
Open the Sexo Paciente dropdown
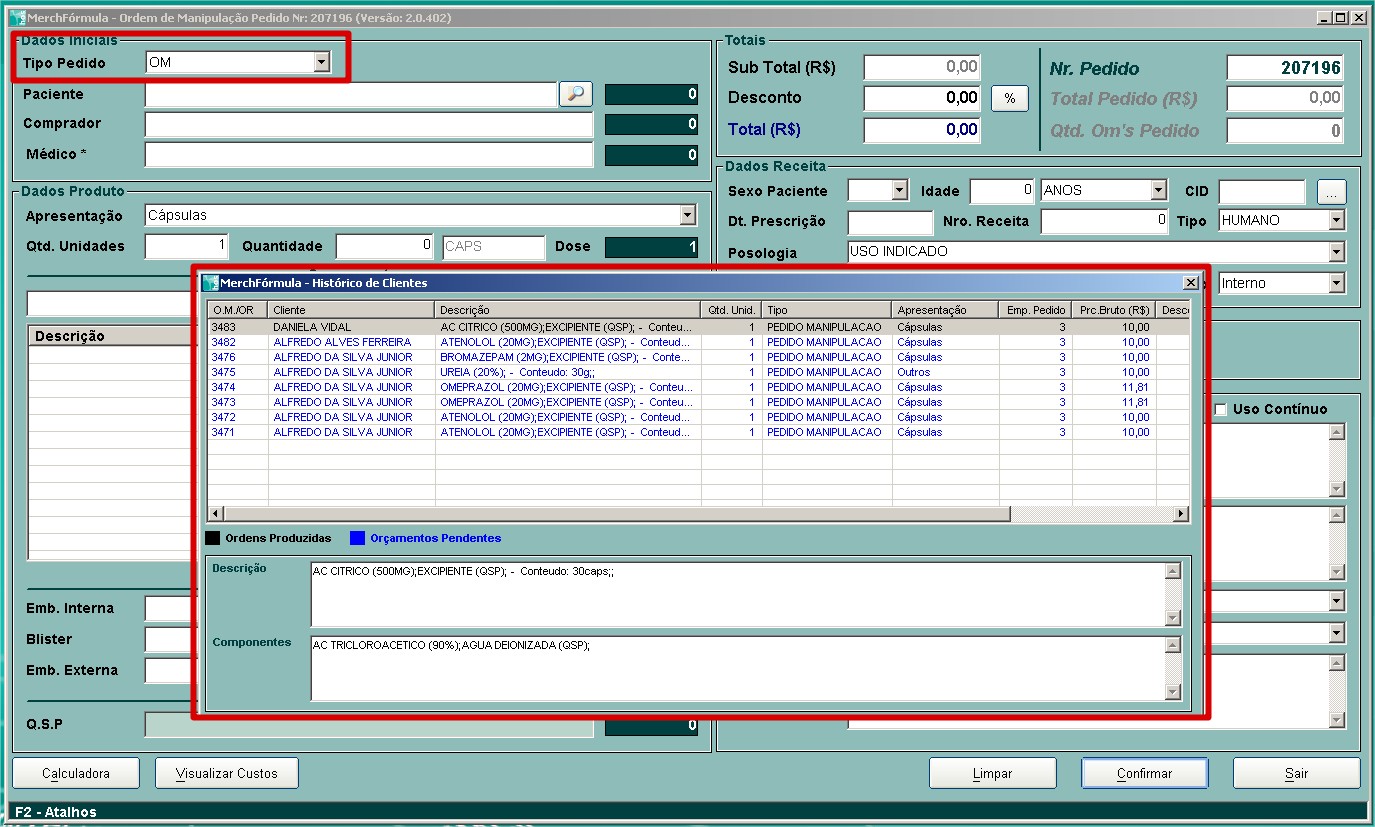(898, 190)
